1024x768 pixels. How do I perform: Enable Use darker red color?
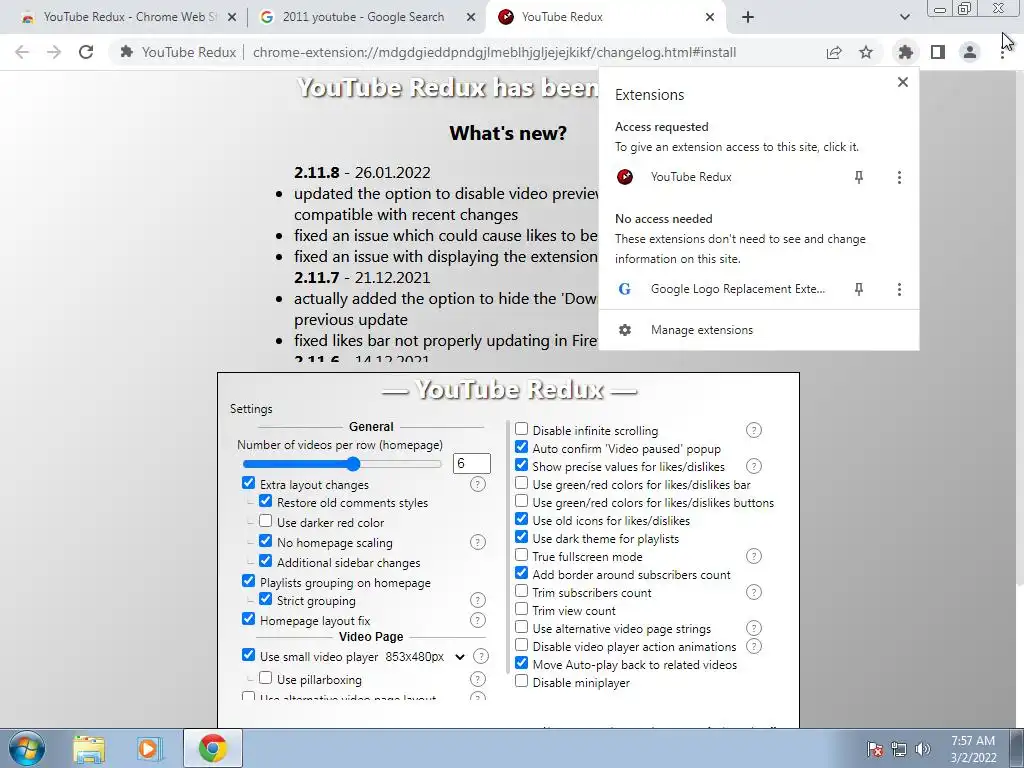tap(265, 521)
